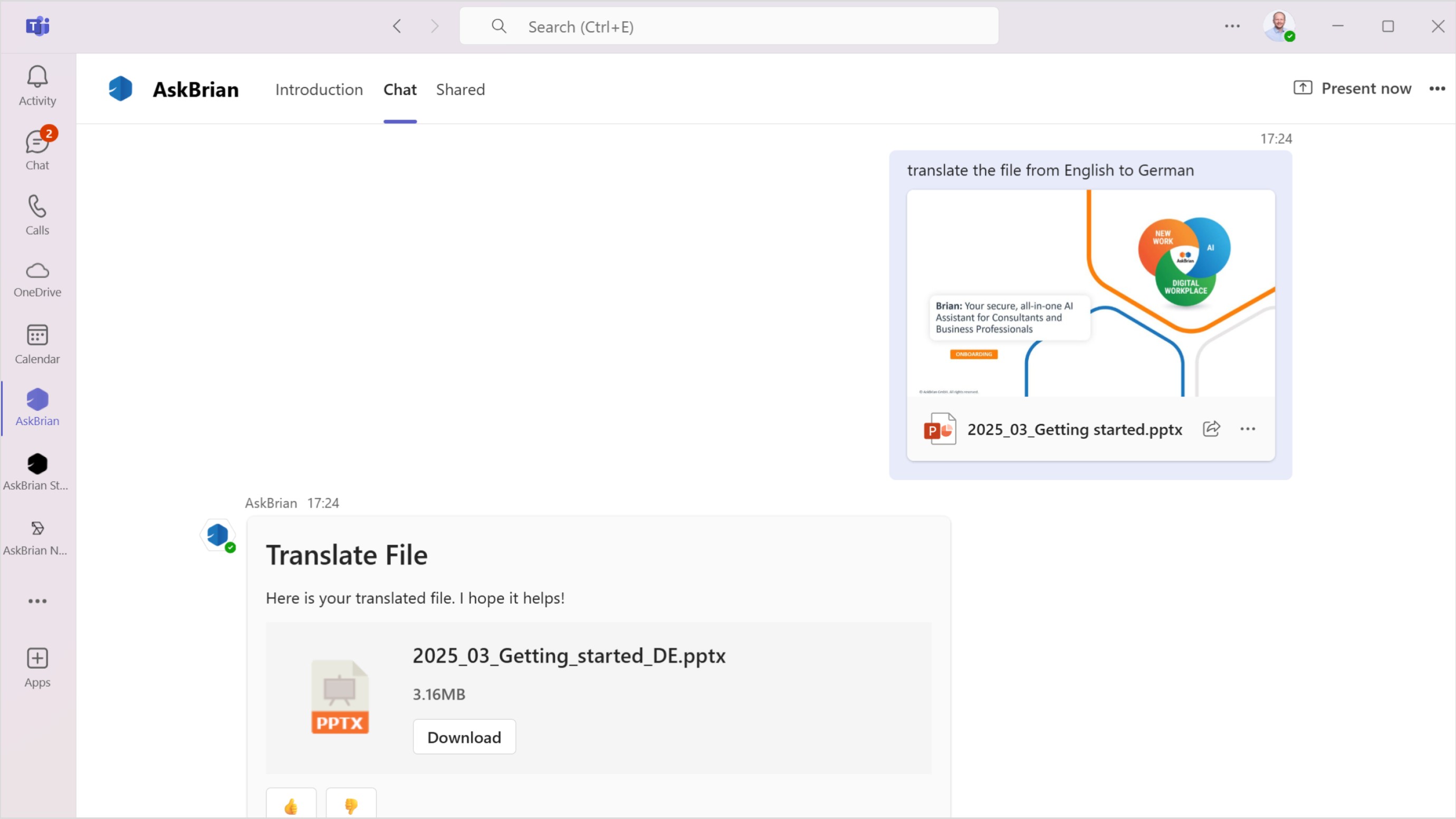Switch to the Introduction tab
1456x819 pixels.
(319, 89)
